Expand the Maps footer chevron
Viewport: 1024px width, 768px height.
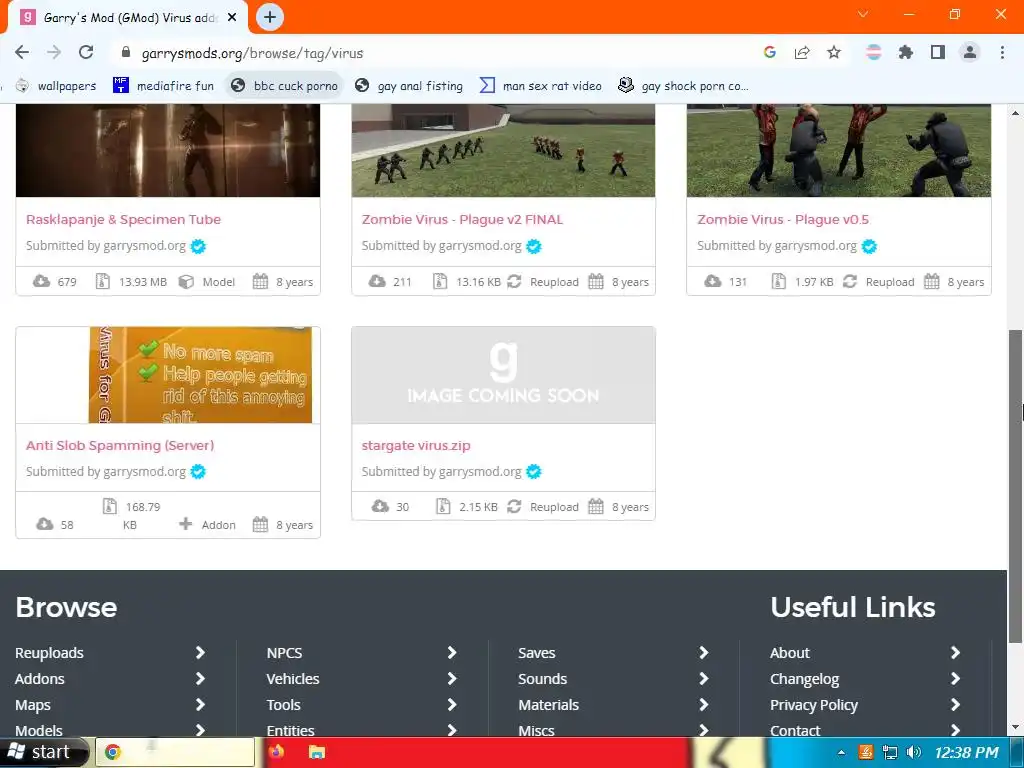(200, 705)
